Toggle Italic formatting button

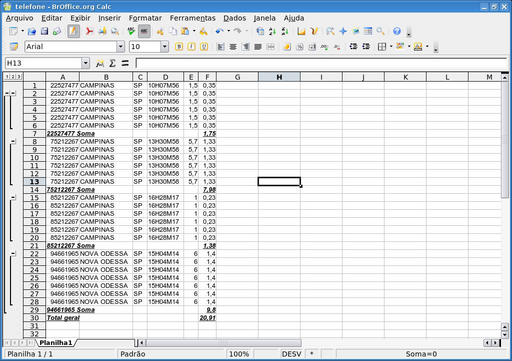(x=191, y=47)
